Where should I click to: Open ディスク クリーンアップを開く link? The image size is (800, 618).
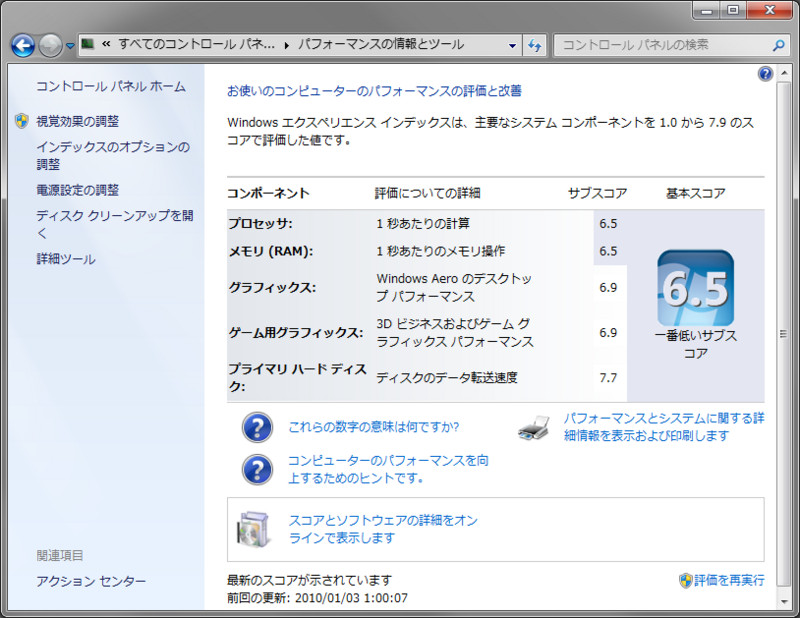115,225
